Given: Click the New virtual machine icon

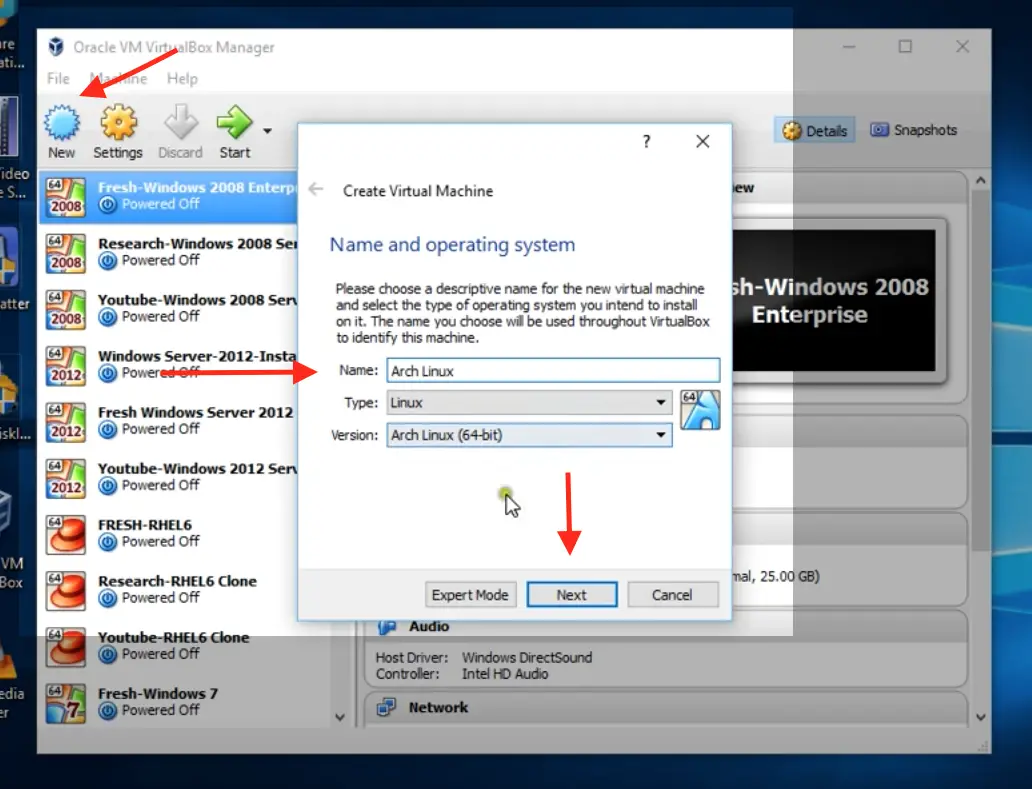Looking at the screenshot, I should [x=61, y=127].
